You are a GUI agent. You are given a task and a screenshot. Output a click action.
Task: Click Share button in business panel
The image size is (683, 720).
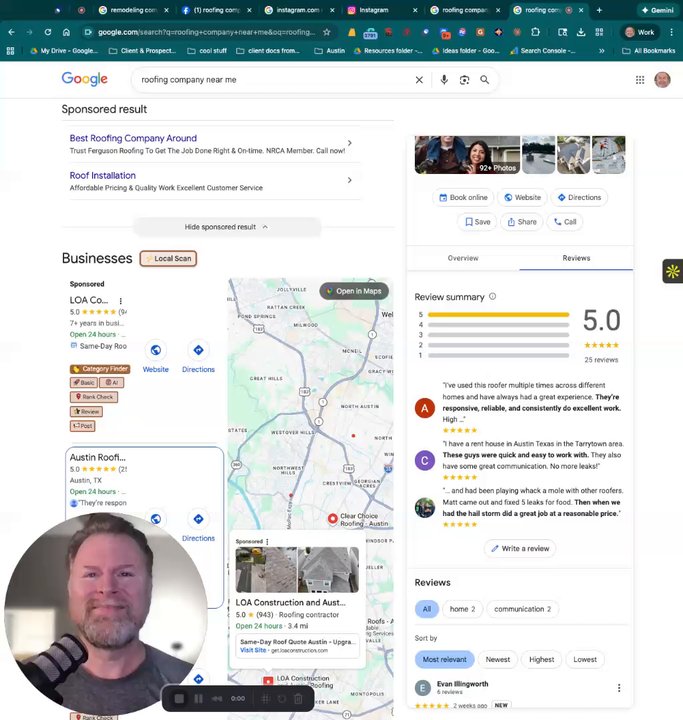[x=522, y=222]
